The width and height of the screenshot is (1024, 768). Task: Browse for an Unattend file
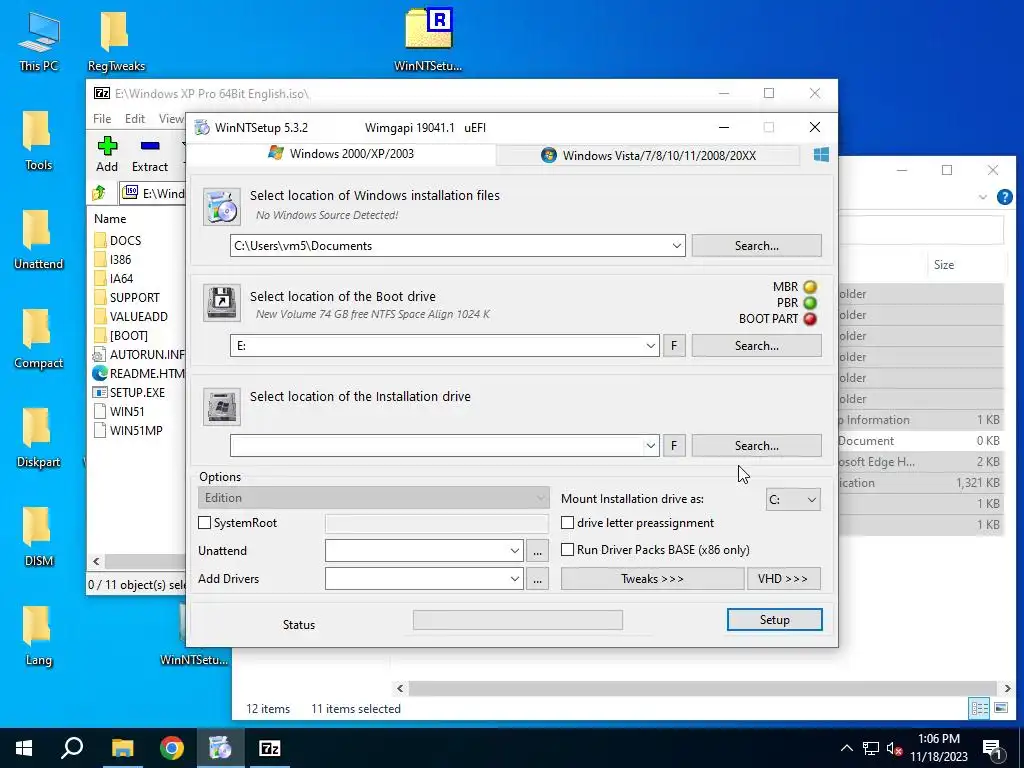[x=537, y=551]
